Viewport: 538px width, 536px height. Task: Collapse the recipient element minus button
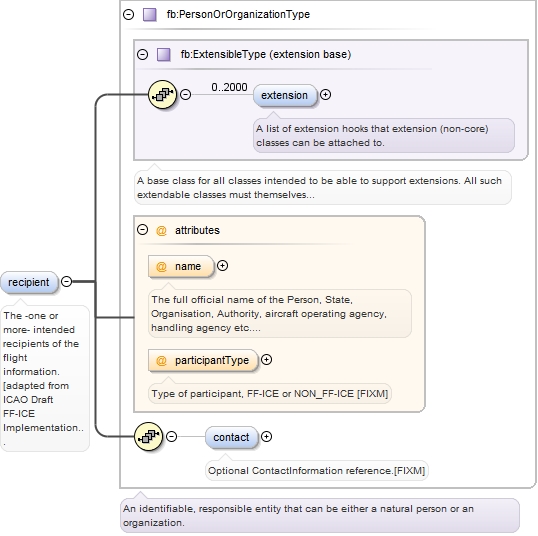point(67,282)
